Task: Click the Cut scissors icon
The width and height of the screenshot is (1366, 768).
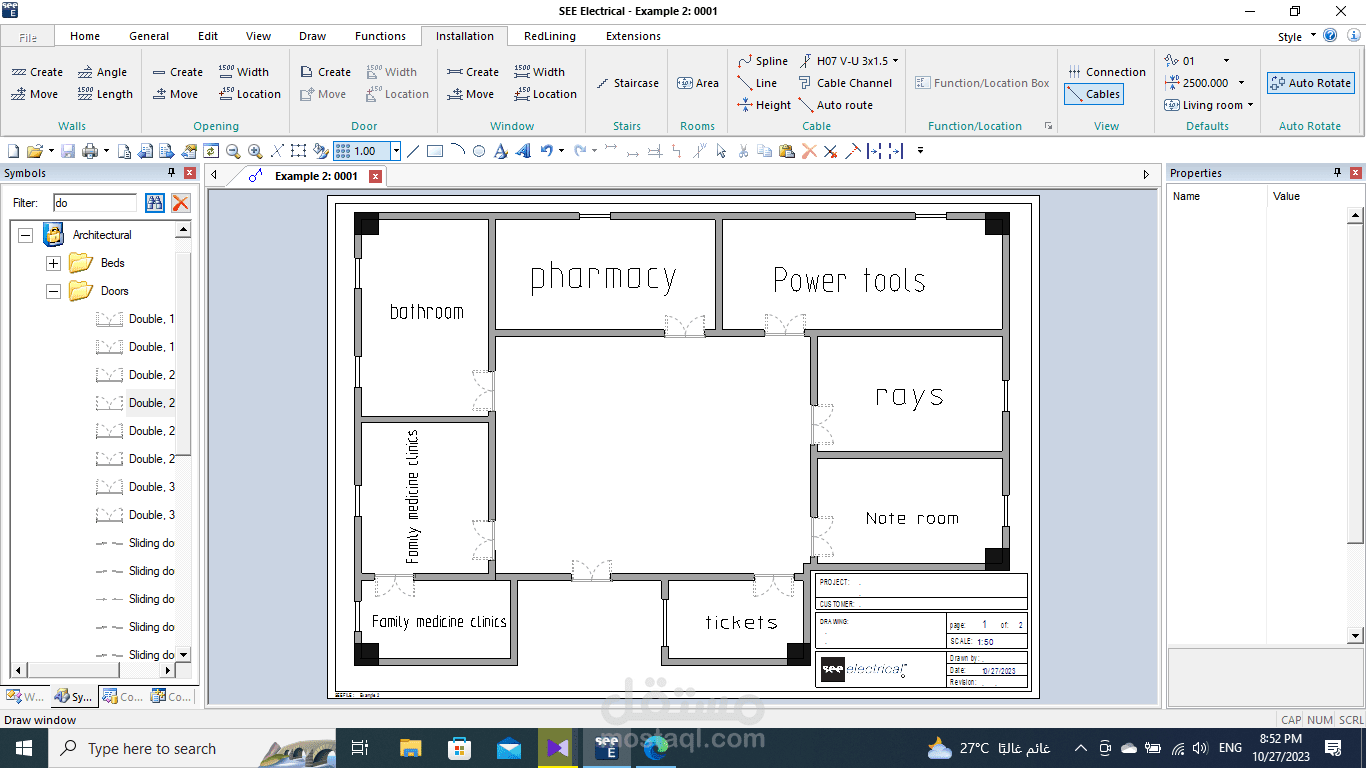Action: point(743,151)
